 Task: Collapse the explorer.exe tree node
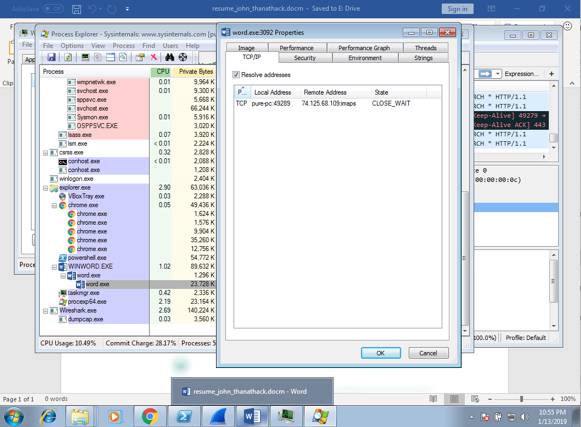[46, 188]
